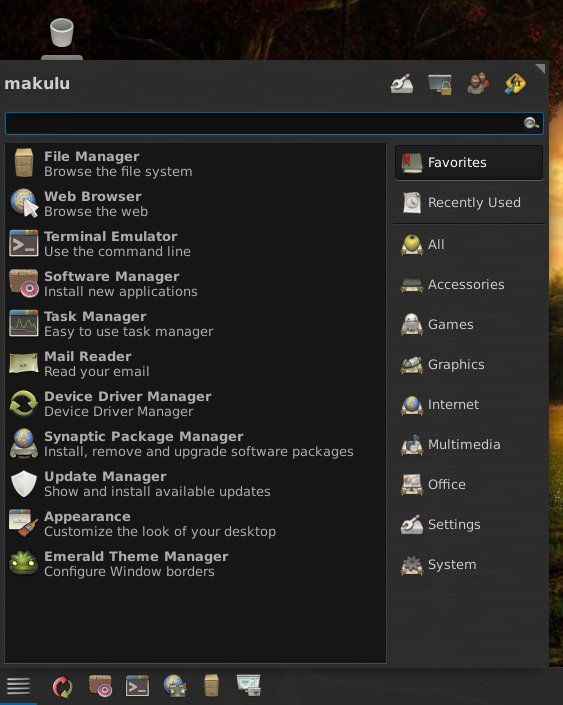
Task: Open Synaptic Package Manager
Action: [196, 444]
